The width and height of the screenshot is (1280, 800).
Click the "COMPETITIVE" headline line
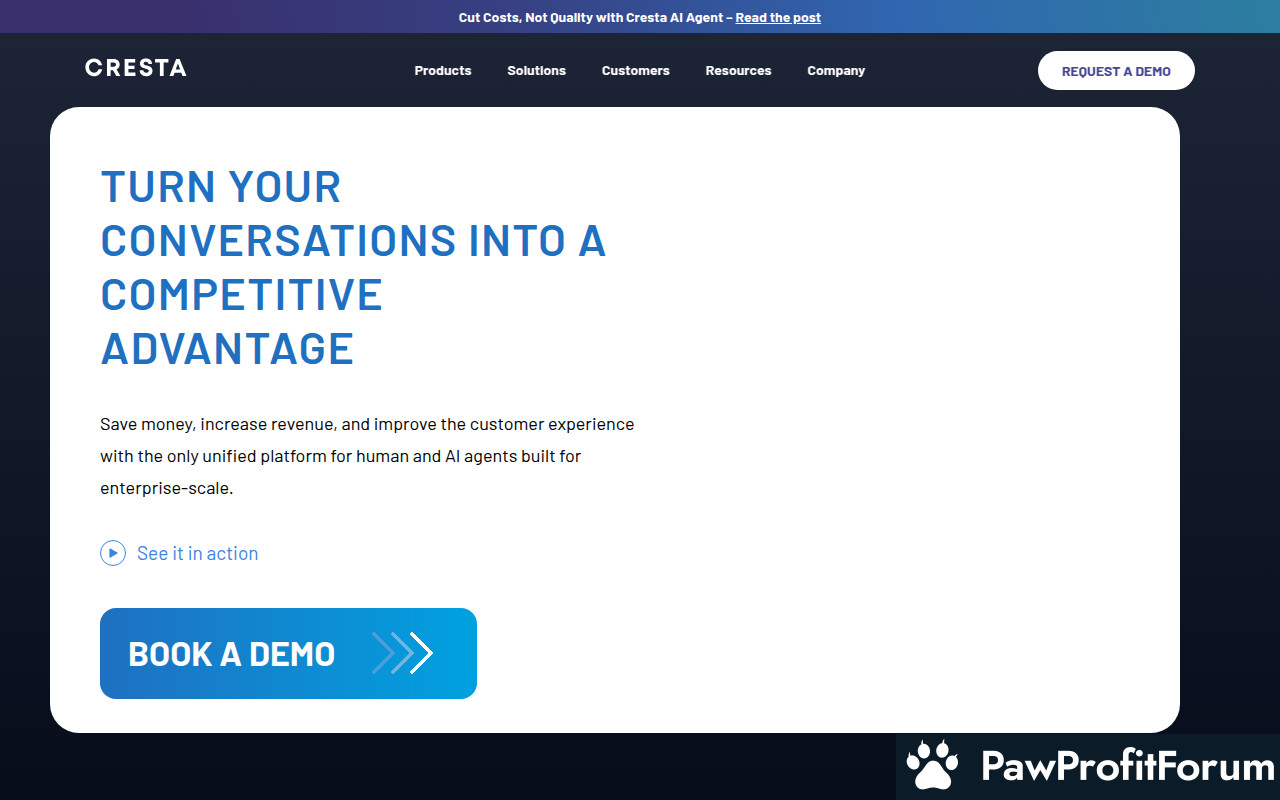click(x=241, y=295)
